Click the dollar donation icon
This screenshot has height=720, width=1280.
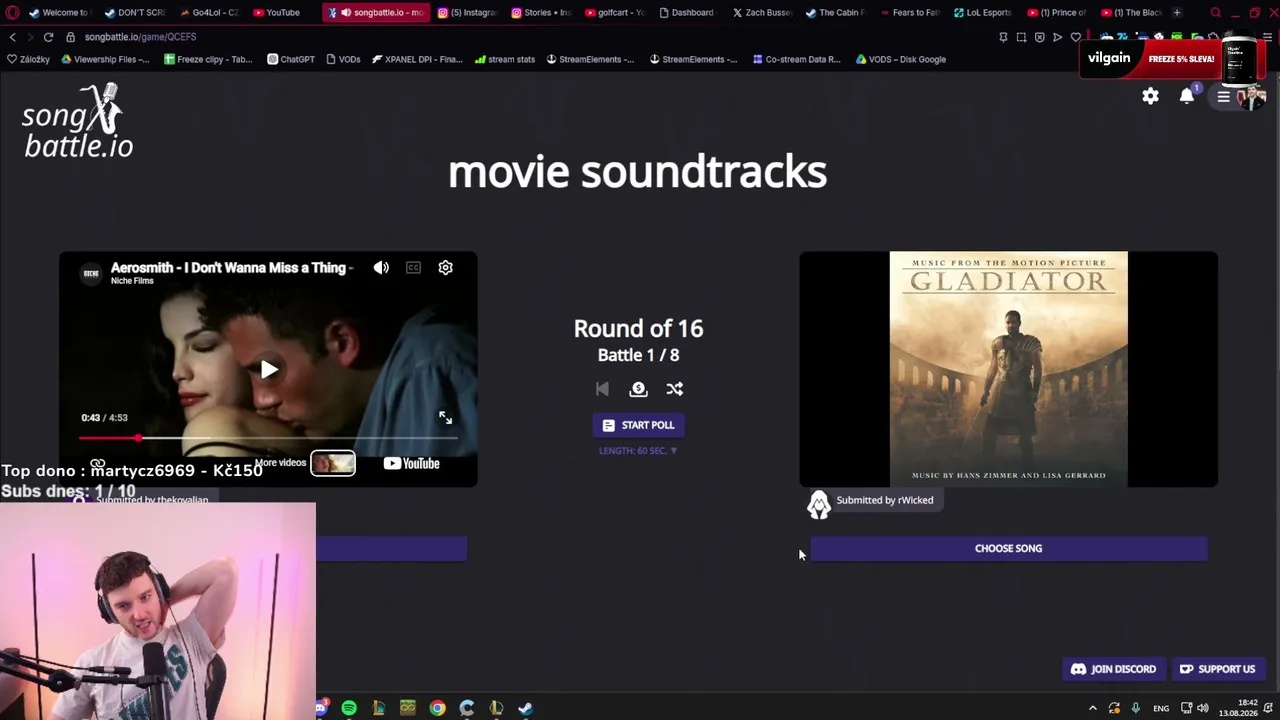638,389
